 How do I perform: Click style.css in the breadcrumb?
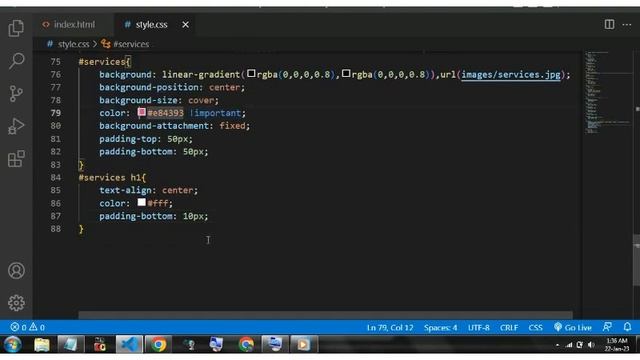pos(73,44)
